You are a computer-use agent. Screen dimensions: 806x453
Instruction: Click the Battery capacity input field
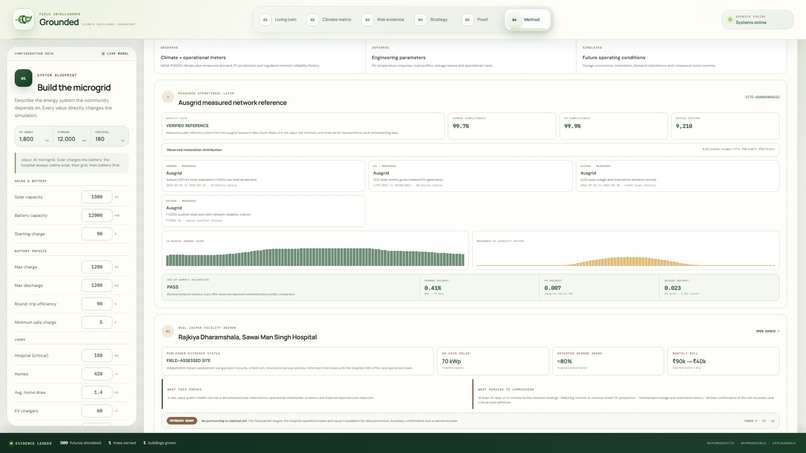click(x=97, y=215)
